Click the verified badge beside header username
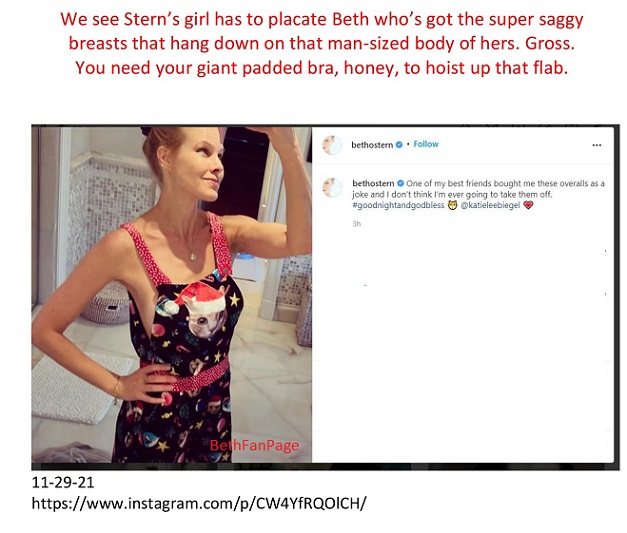Image resolution: width=627 pixels, height=533 pixels. coord(399,145)
